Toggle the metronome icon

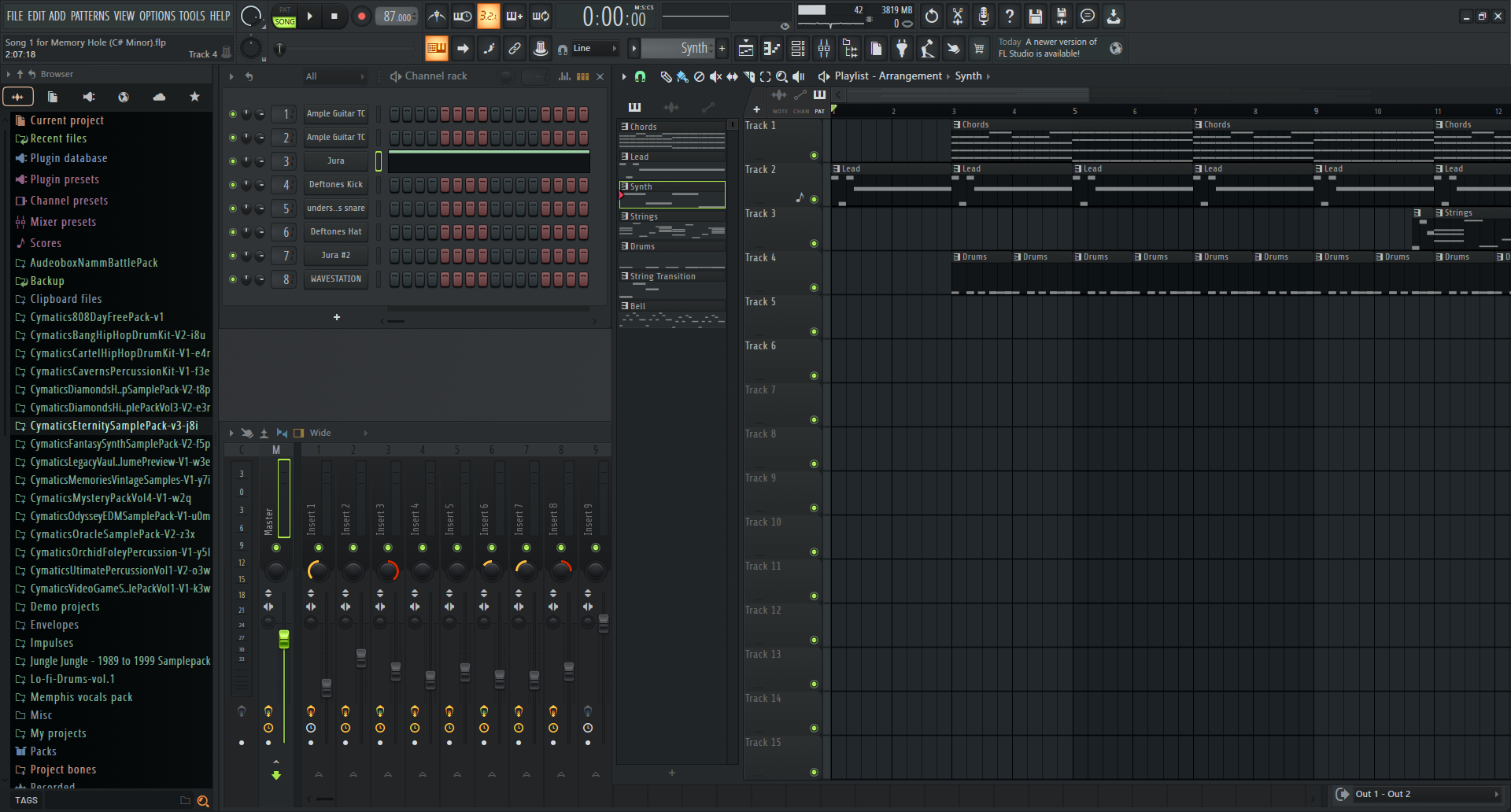point(437,16)
